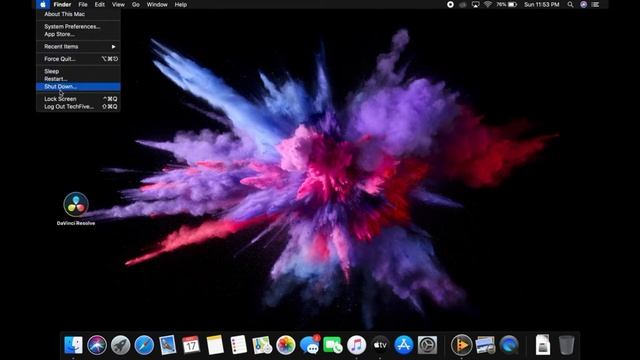Open the image viewer icon in Dock
The width and height of the screenshot is (640, 360).
point(485,345)
